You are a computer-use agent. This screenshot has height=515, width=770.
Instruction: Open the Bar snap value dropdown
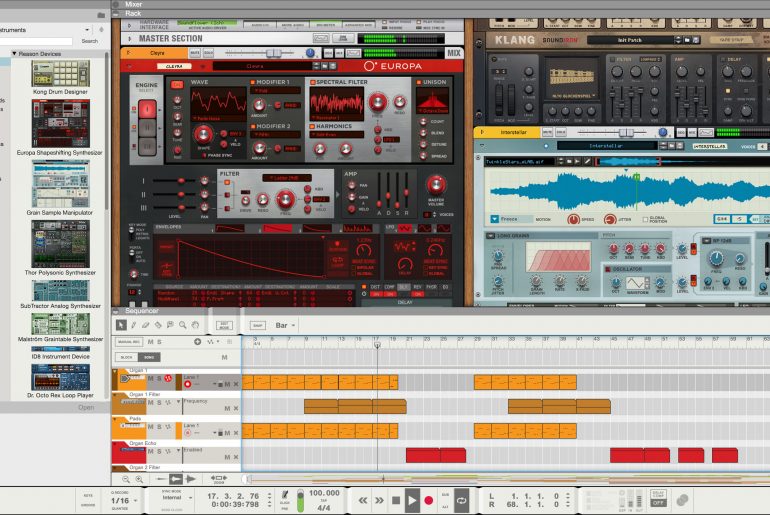pyautogui.click(x=287, y=325)
